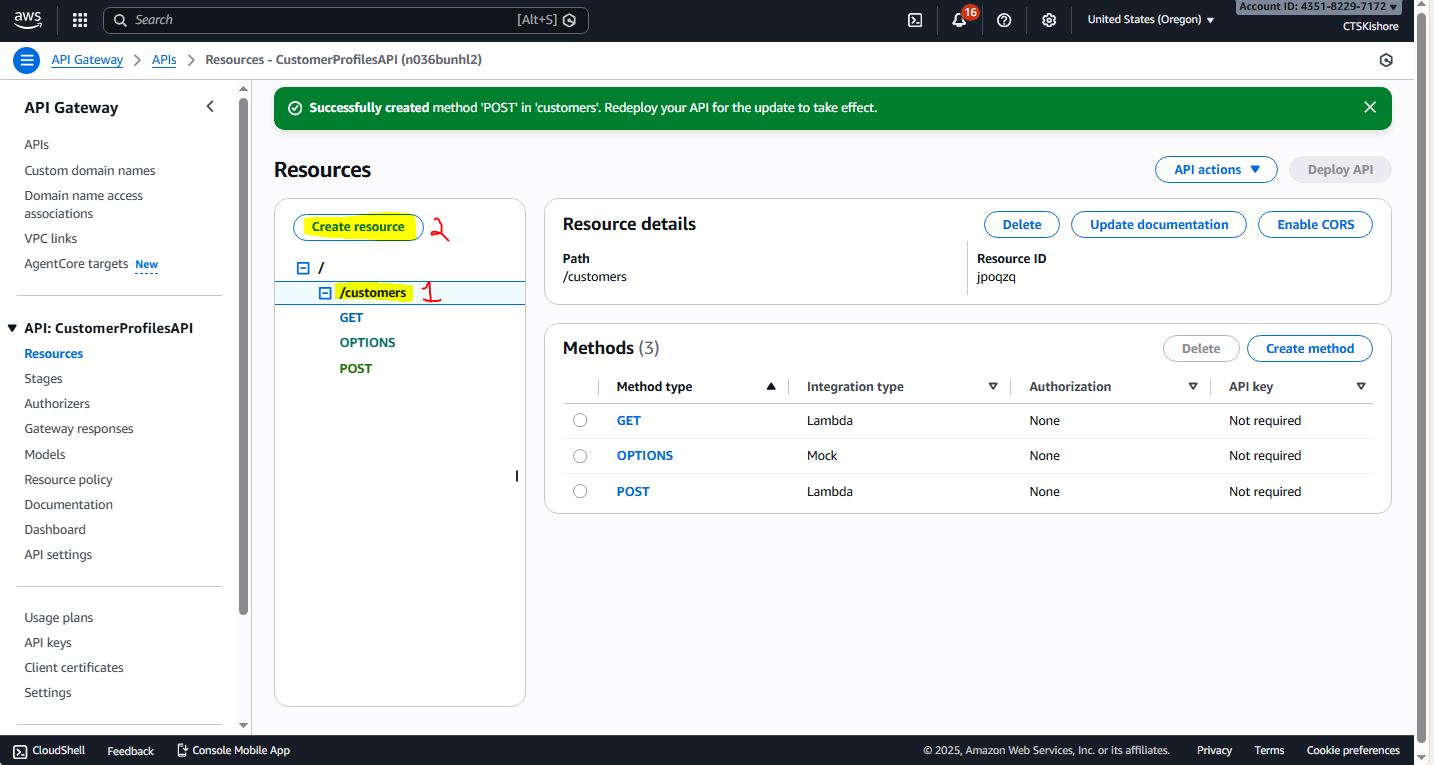
Task: Dismiss the green success banner
Action: tap(1370, 107)
